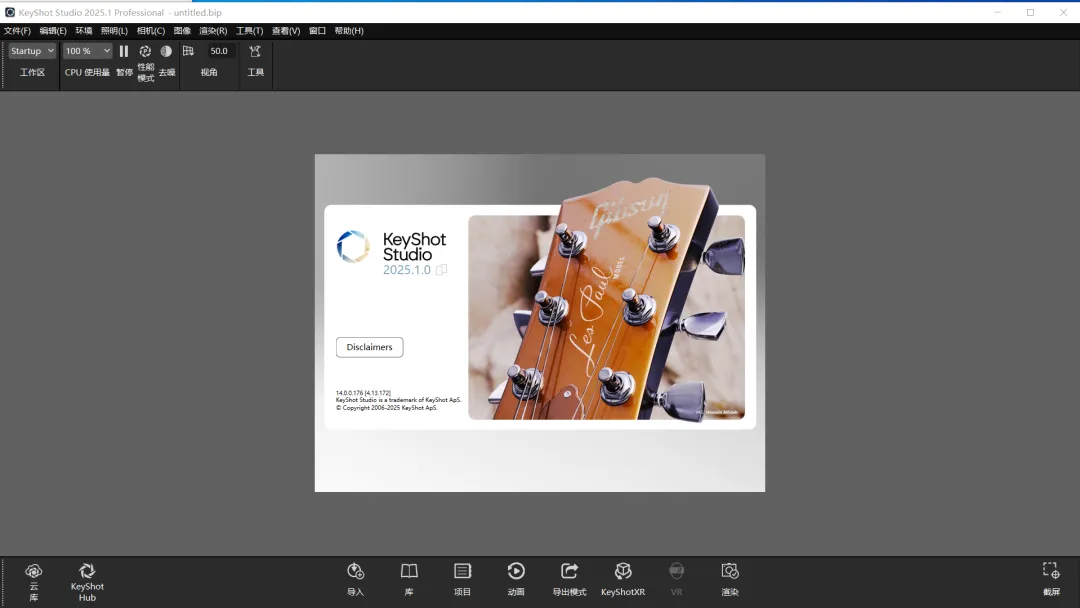Open the cloud library icon

[x=34, y=571]
